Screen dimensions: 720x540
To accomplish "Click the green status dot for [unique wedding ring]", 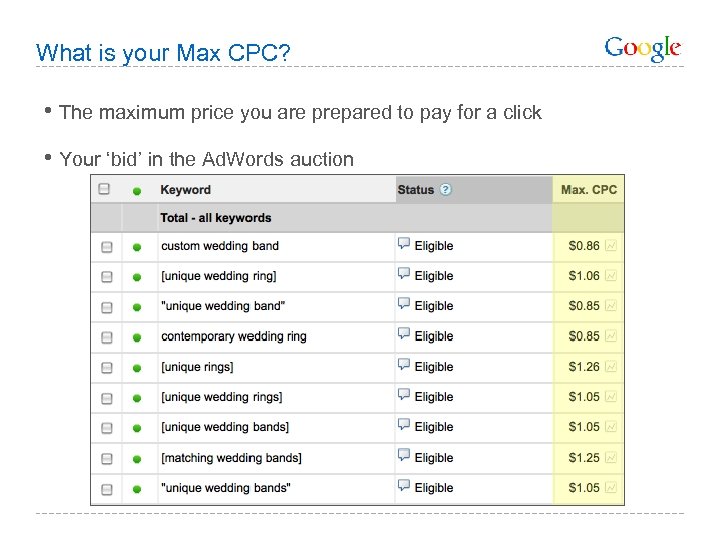I will 137,277.
